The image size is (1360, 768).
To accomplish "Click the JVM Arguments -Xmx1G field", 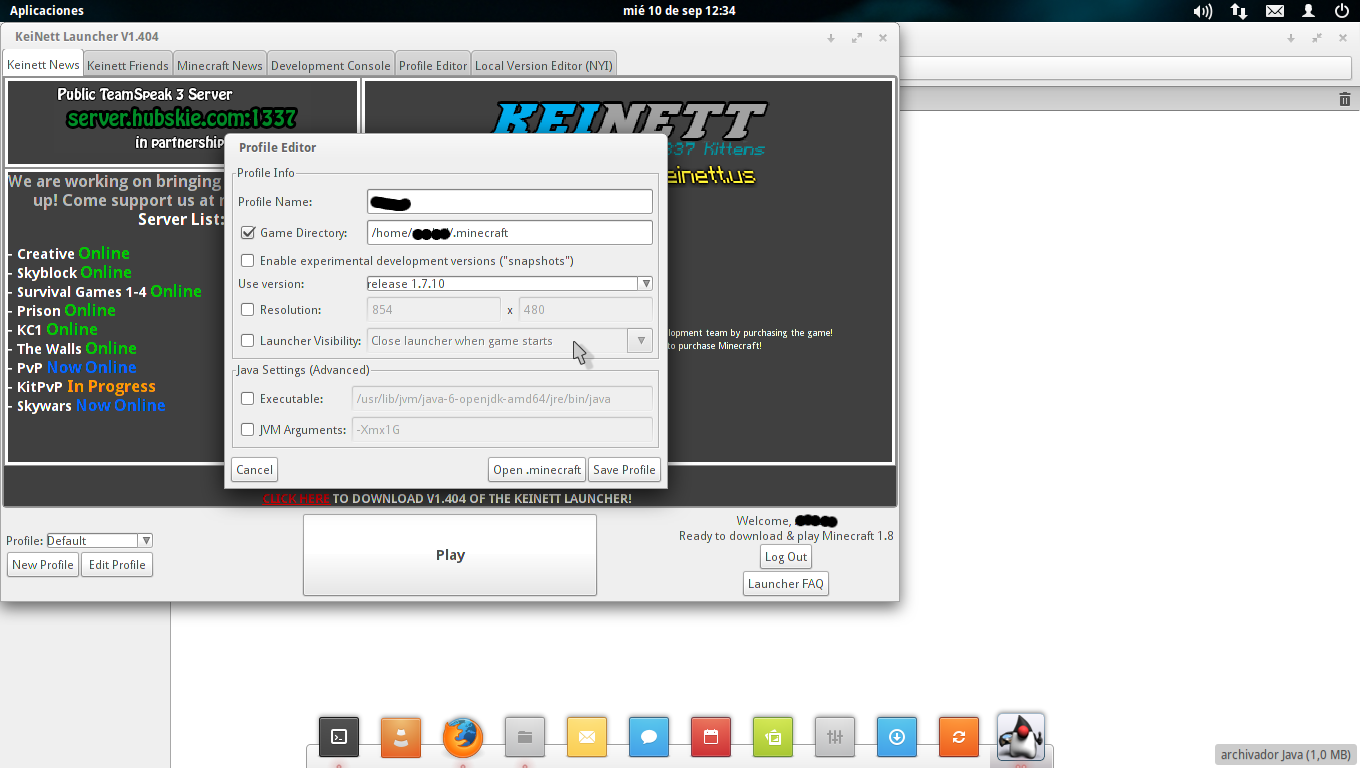I will [x=502, y=430].
